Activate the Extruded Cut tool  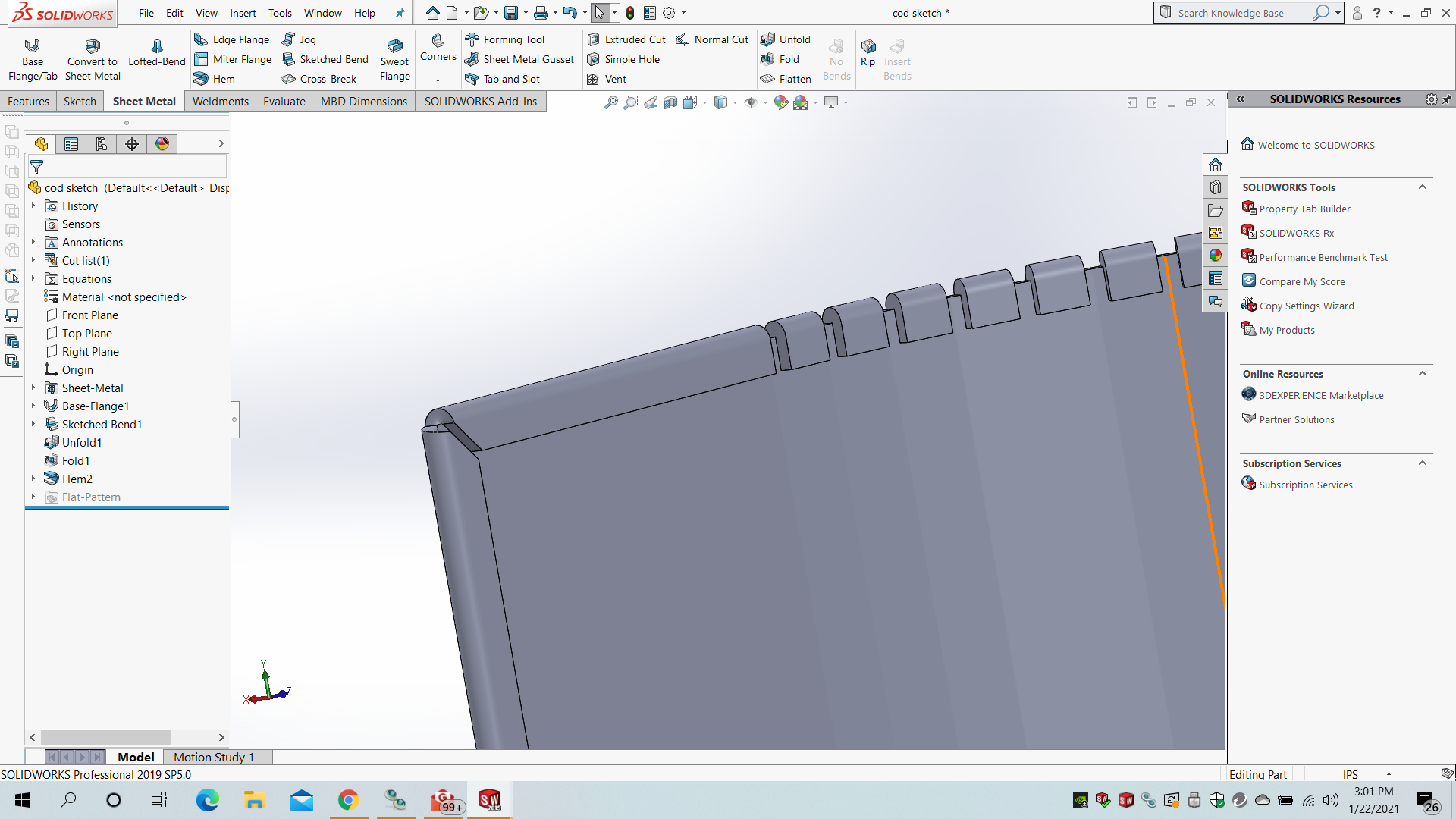[x=626, y=39]
